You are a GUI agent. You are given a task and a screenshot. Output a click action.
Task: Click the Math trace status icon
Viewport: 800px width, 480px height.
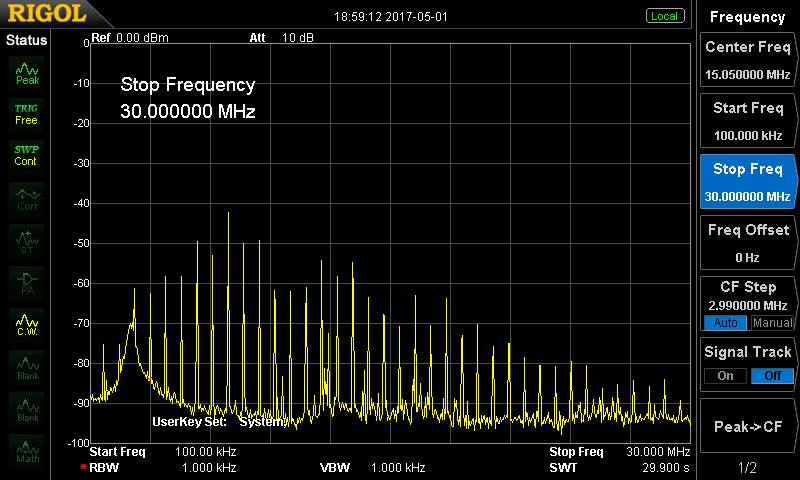[27, 450]
